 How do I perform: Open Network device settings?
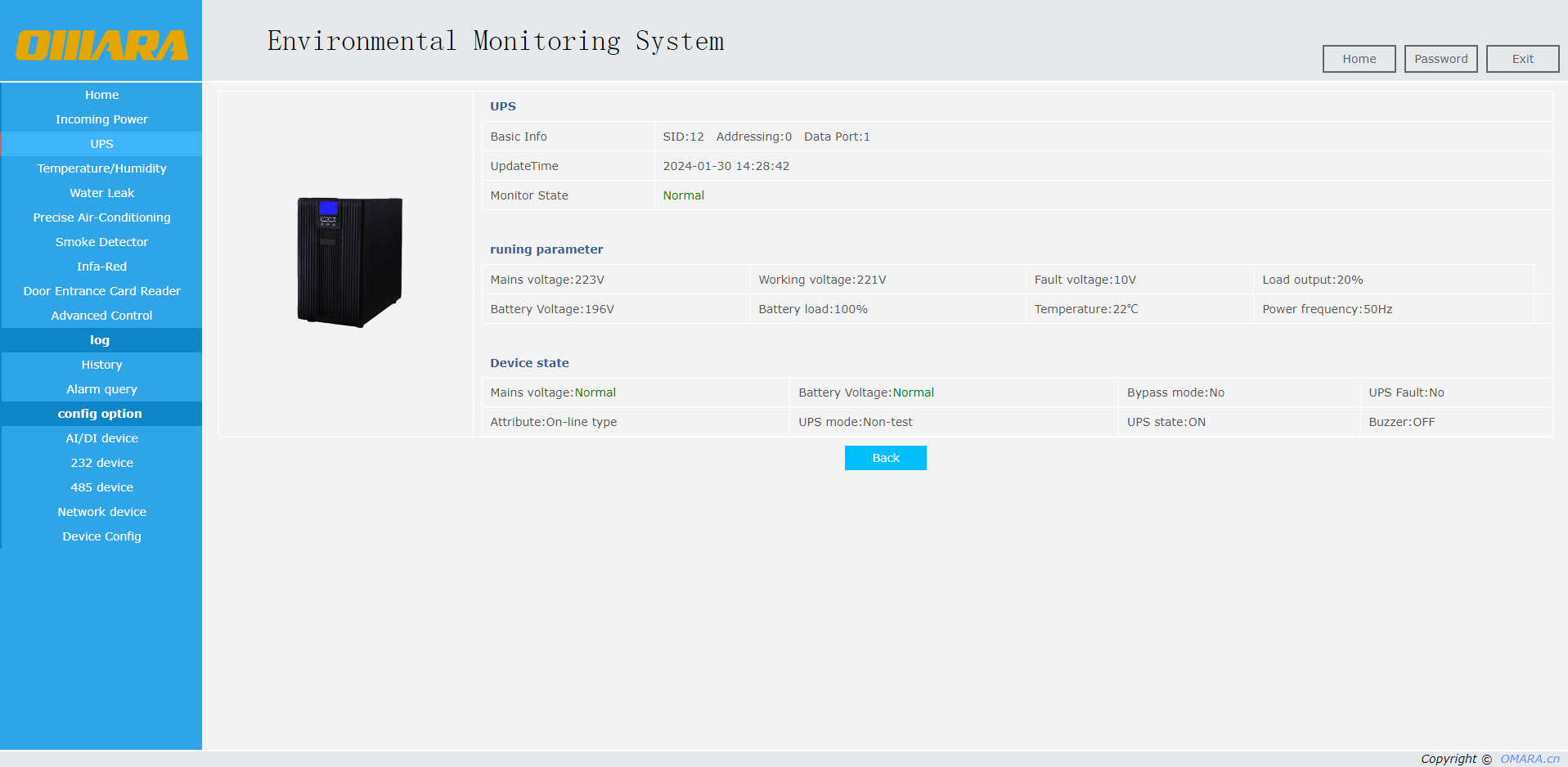tap(101, 512)
